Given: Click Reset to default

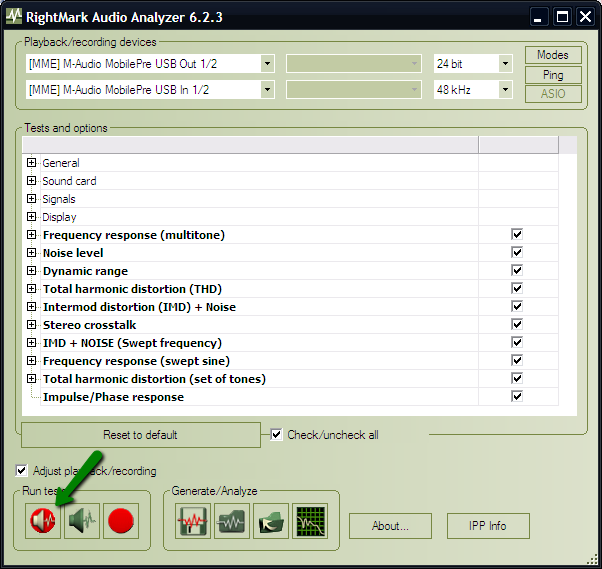Looking at the screenshot, I should click(141, 435).
